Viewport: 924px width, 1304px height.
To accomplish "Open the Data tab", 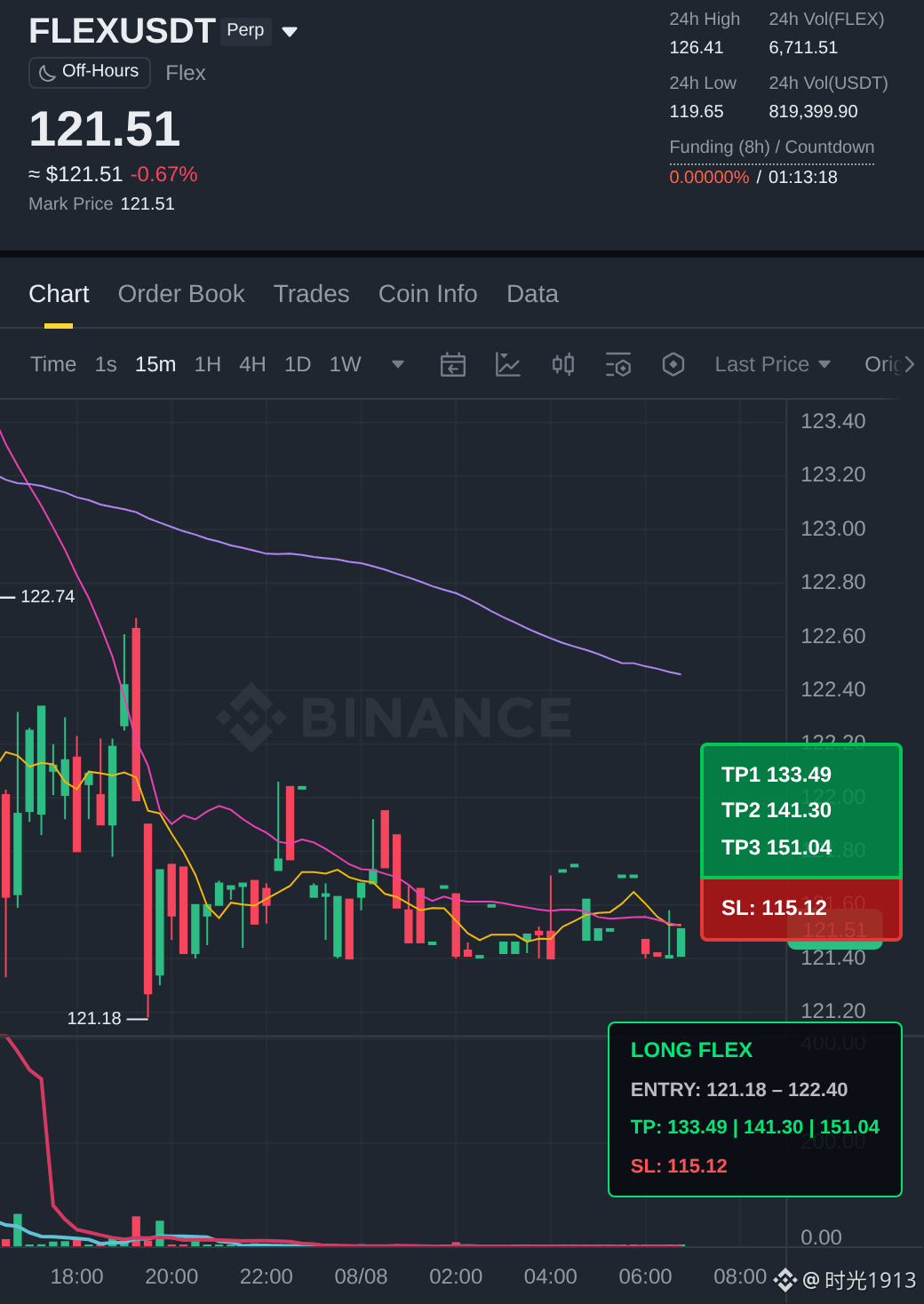I will (532, 294).
